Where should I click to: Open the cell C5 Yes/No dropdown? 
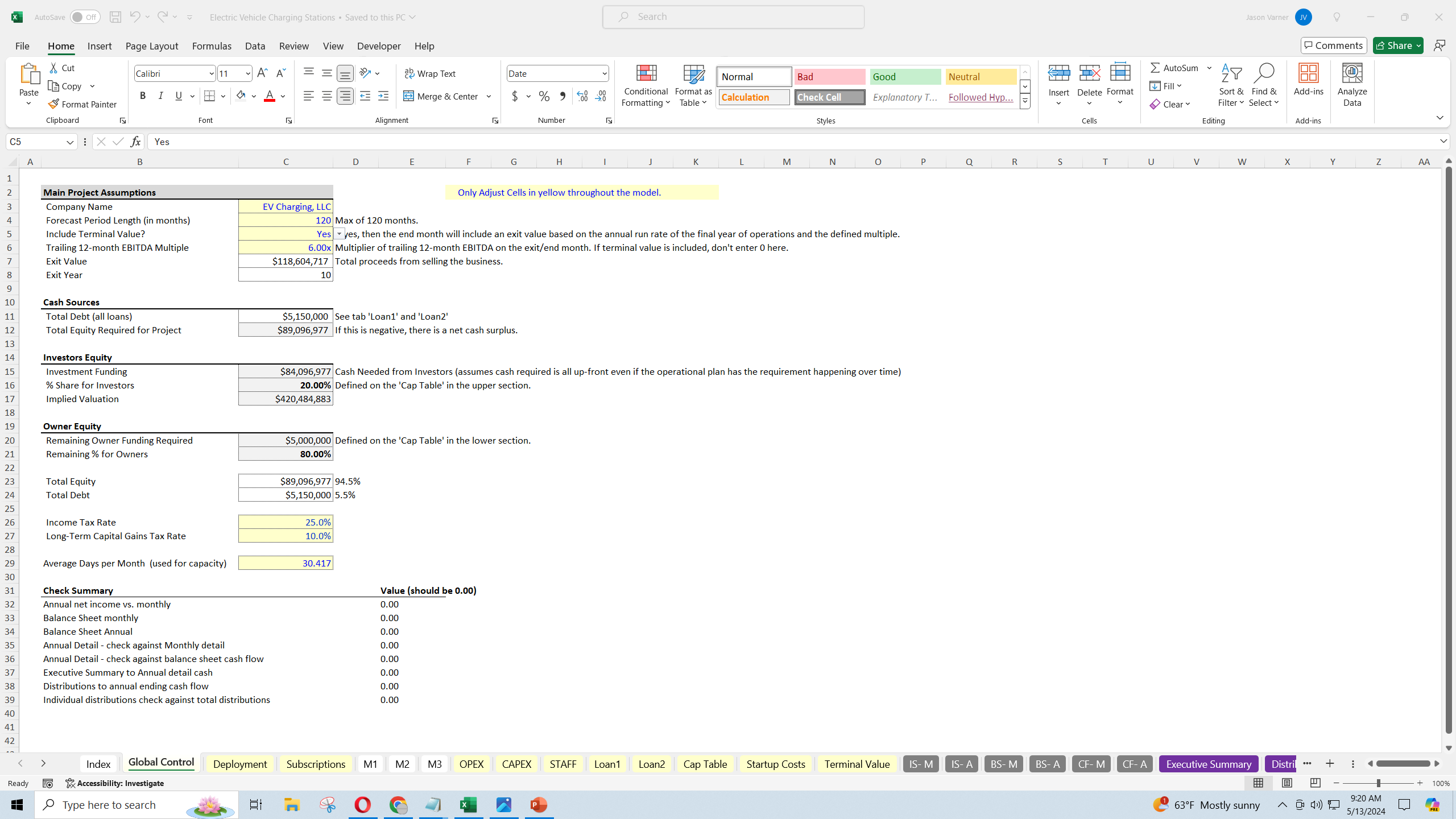click(x=339, y=234)
